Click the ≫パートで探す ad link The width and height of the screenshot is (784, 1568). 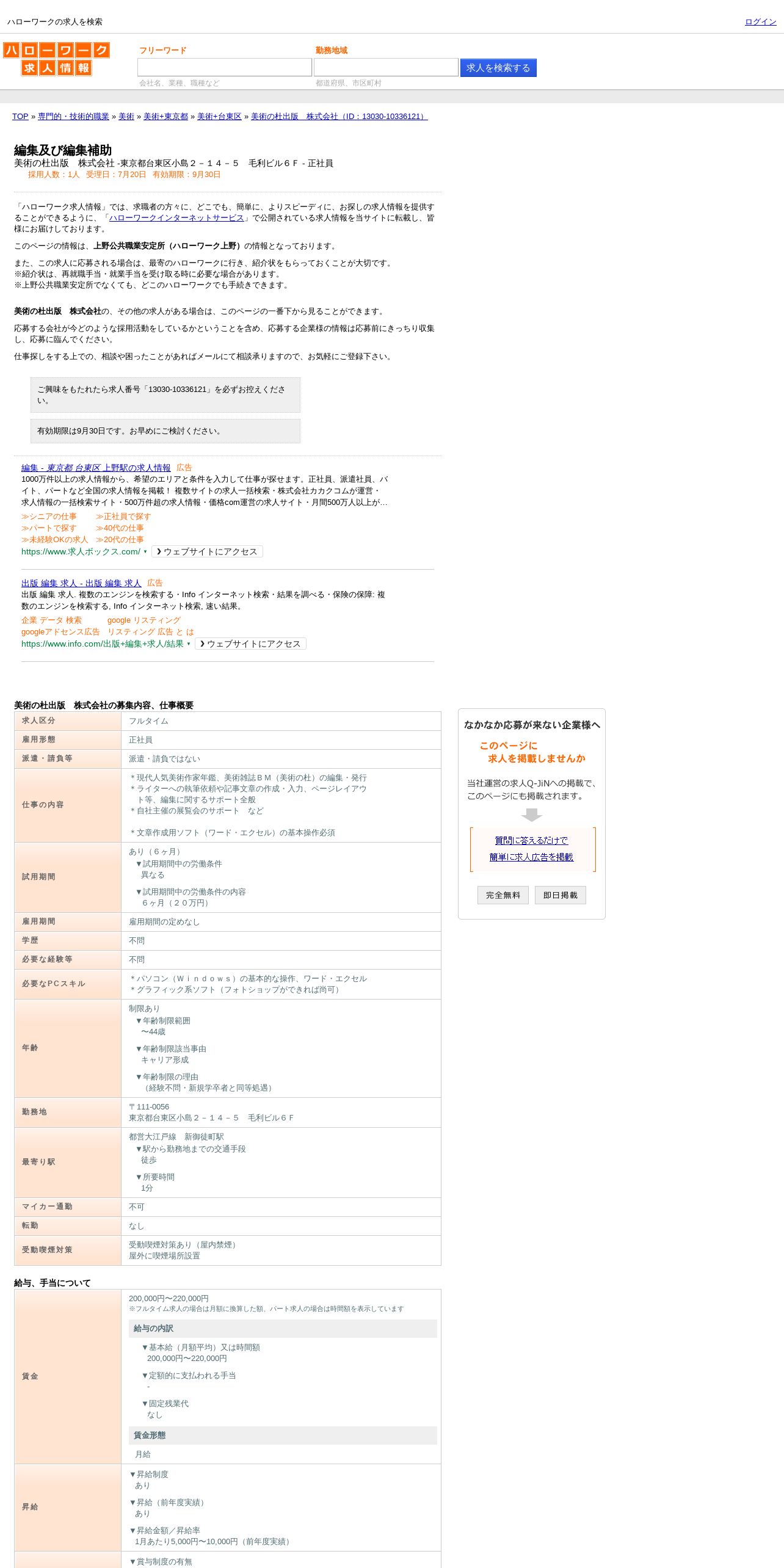pyautogui.click(x=49, y=528)
